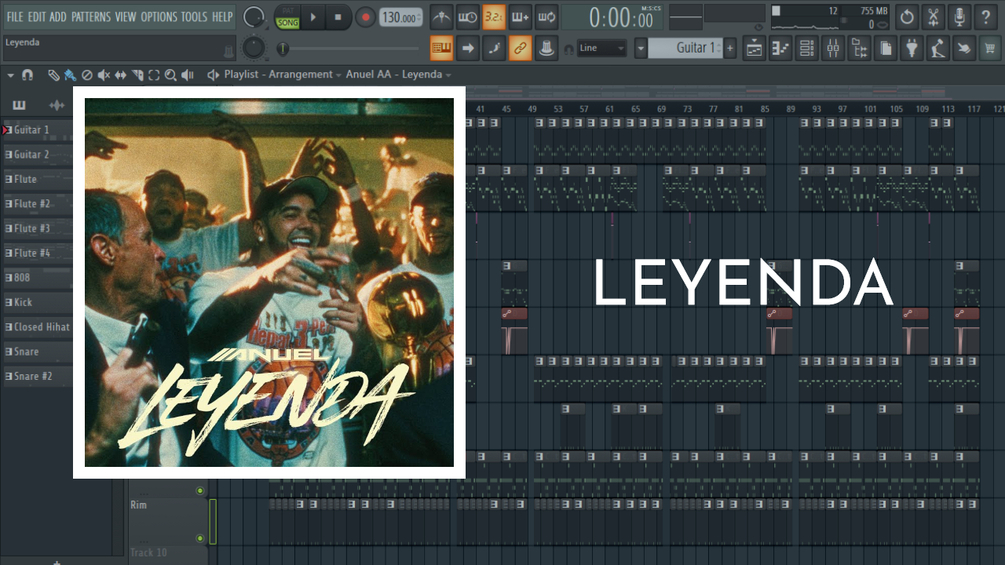Toggle the playlist magnet snap icon

[x=27, y=75]
